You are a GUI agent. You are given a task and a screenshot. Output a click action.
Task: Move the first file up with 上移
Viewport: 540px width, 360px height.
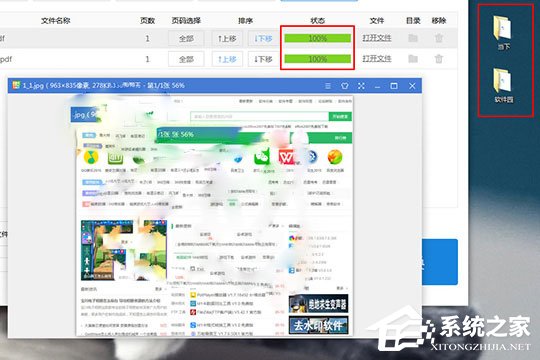pyautogui.click(x=227, y=38)
